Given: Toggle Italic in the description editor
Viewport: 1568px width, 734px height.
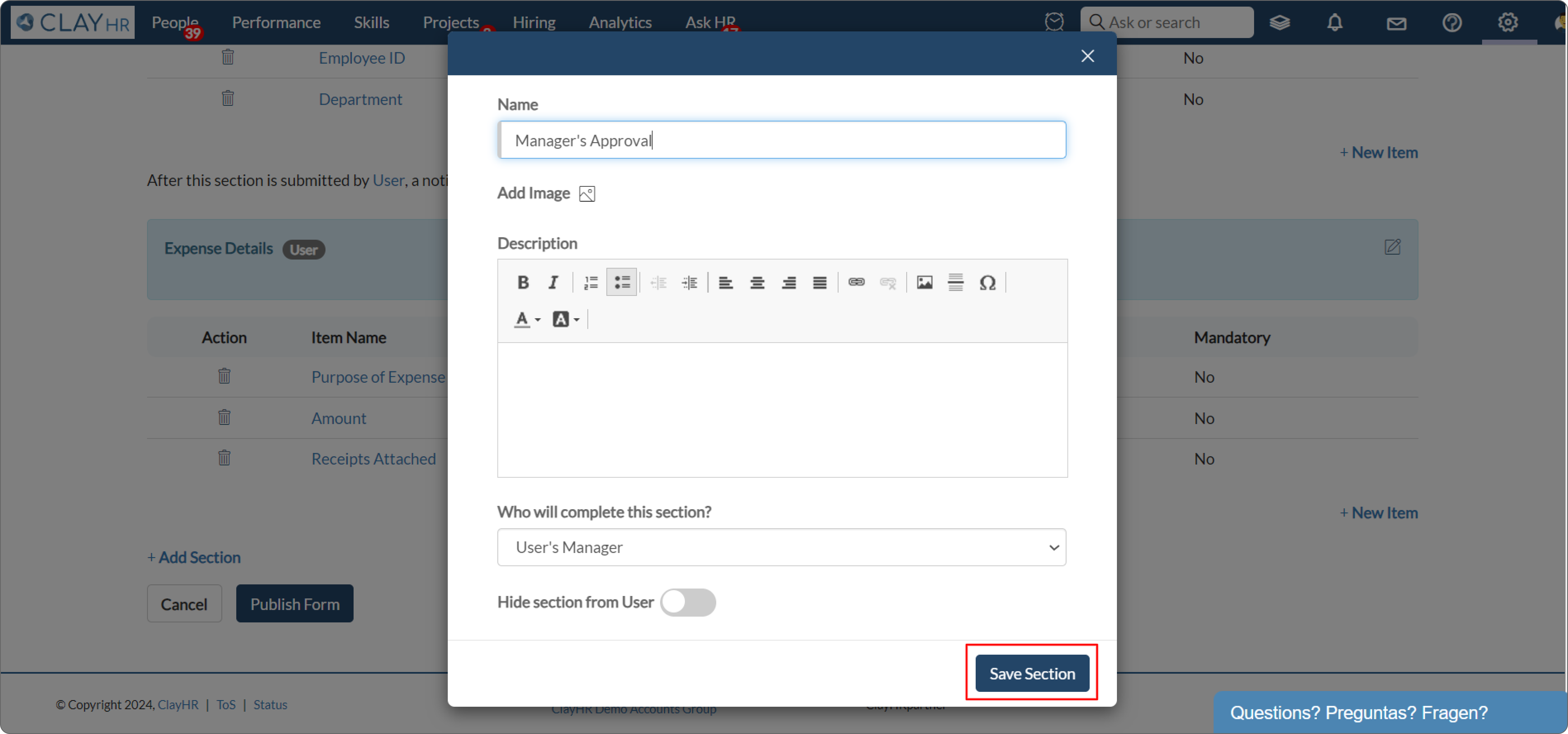Looking at the screenshot, I should click(x=553, y=283).
